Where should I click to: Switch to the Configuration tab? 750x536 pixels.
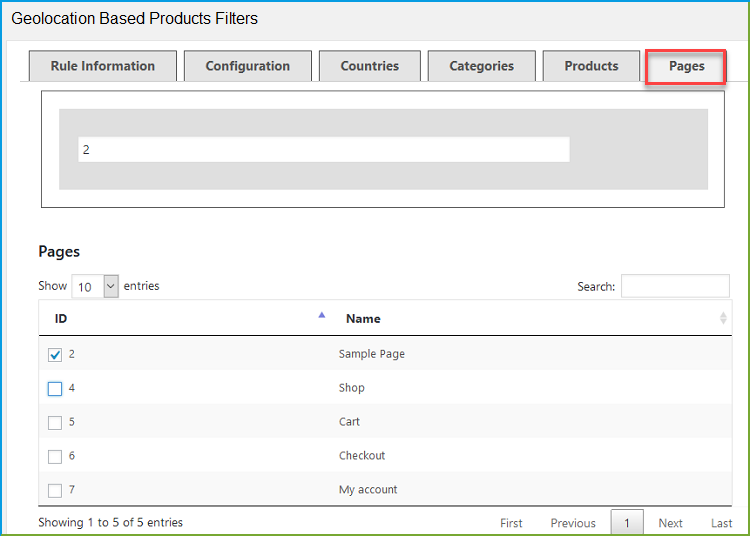[247, 66]
